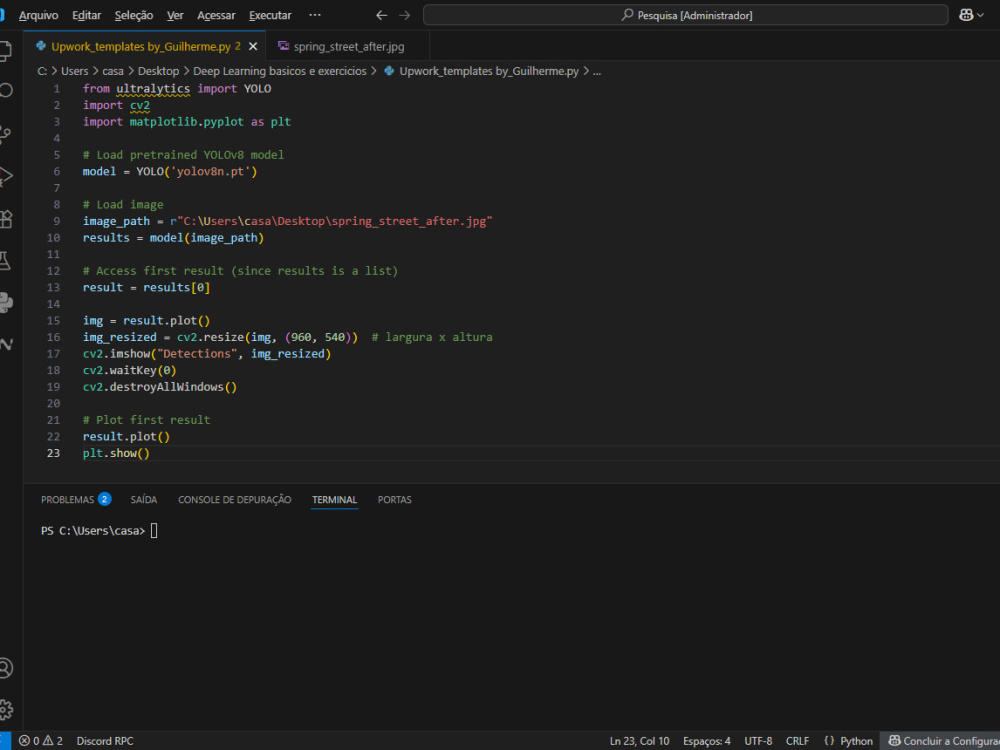This screenshot has width=1000, height=750.
Task: Open the Manage gear icon
Action: coord(5,709)
